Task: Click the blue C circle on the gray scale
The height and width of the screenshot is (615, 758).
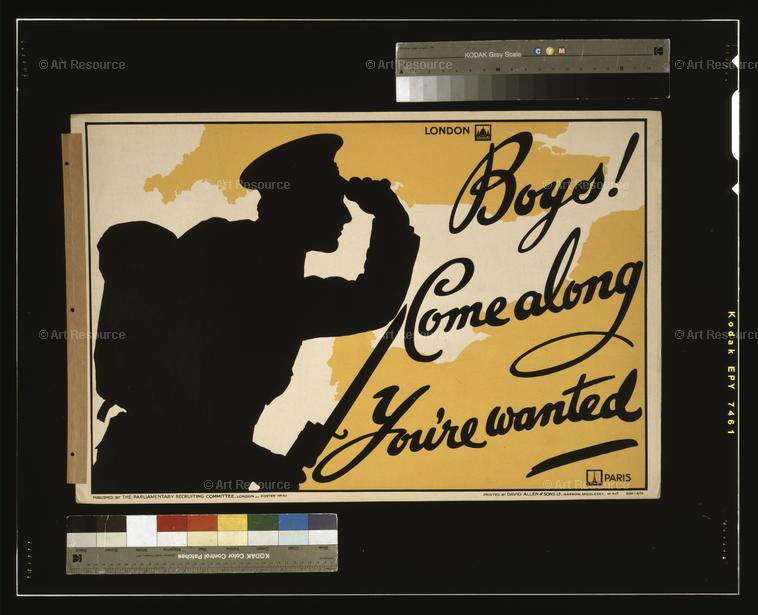Action: click(x=538, y=51)
